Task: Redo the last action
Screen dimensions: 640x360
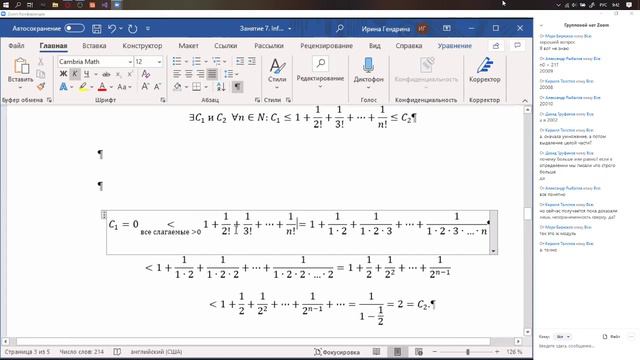Action: pyautogui.click(x=133, y=29)
